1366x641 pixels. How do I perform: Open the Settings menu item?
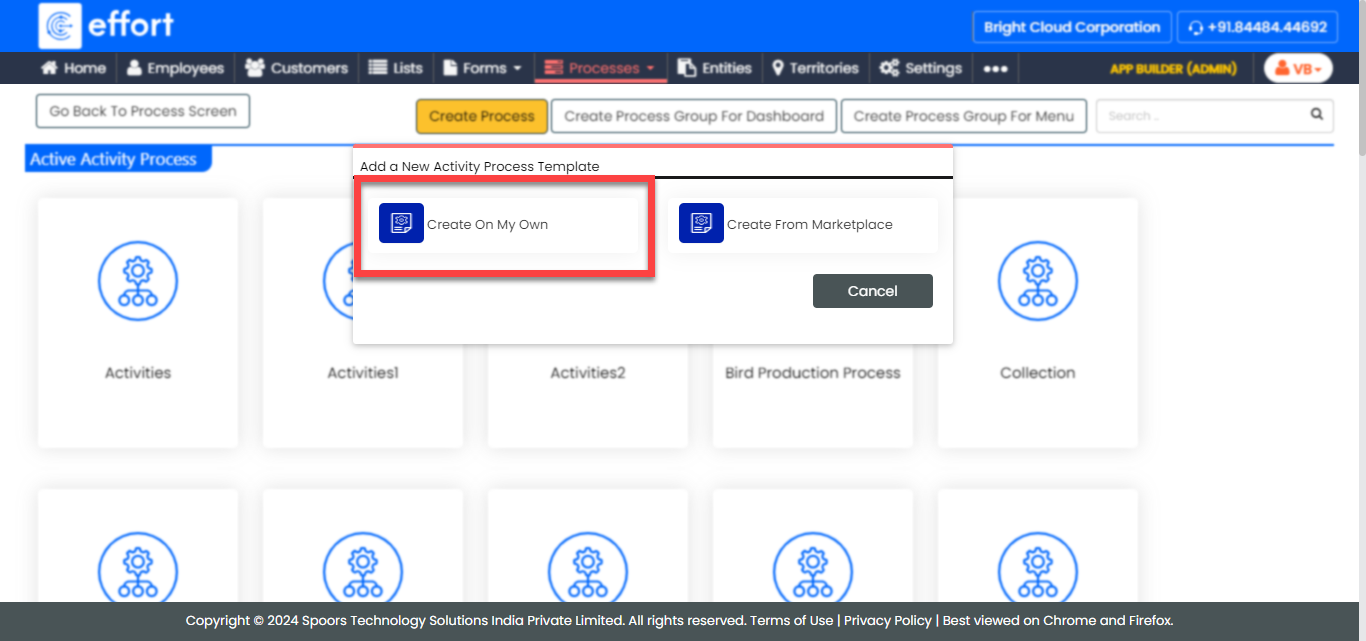pyautogui.click(x=921, y=69)
